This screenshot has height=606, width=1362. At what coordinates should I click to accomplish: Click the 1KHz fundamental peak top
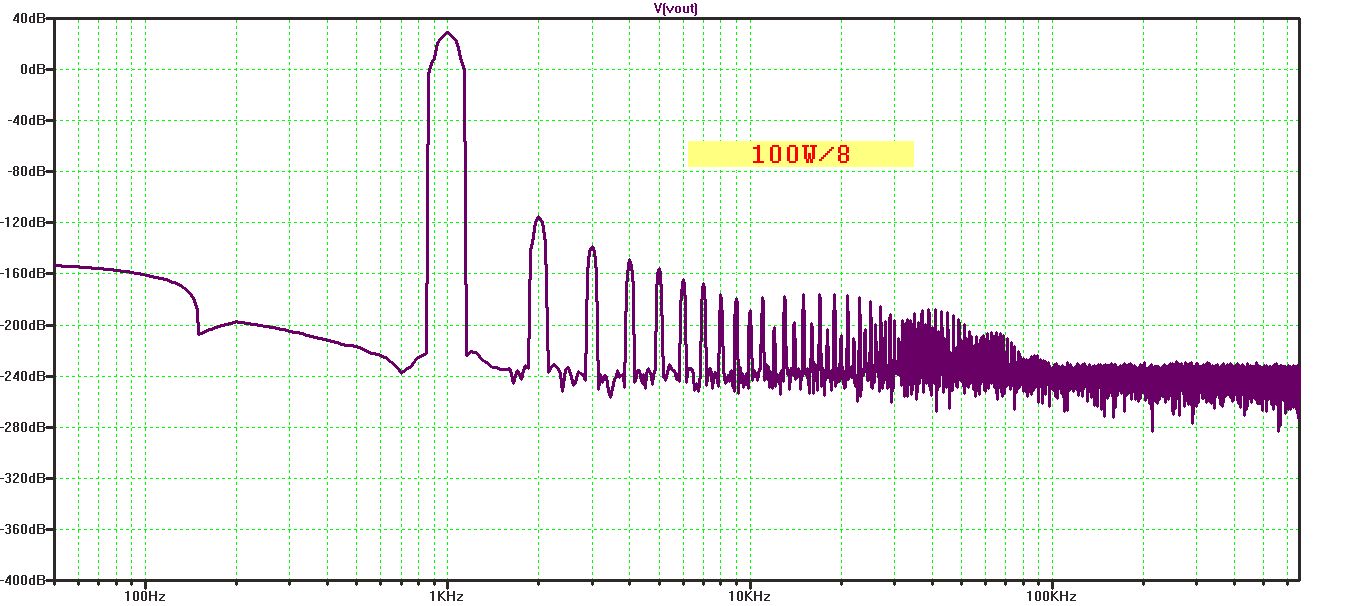447,33
